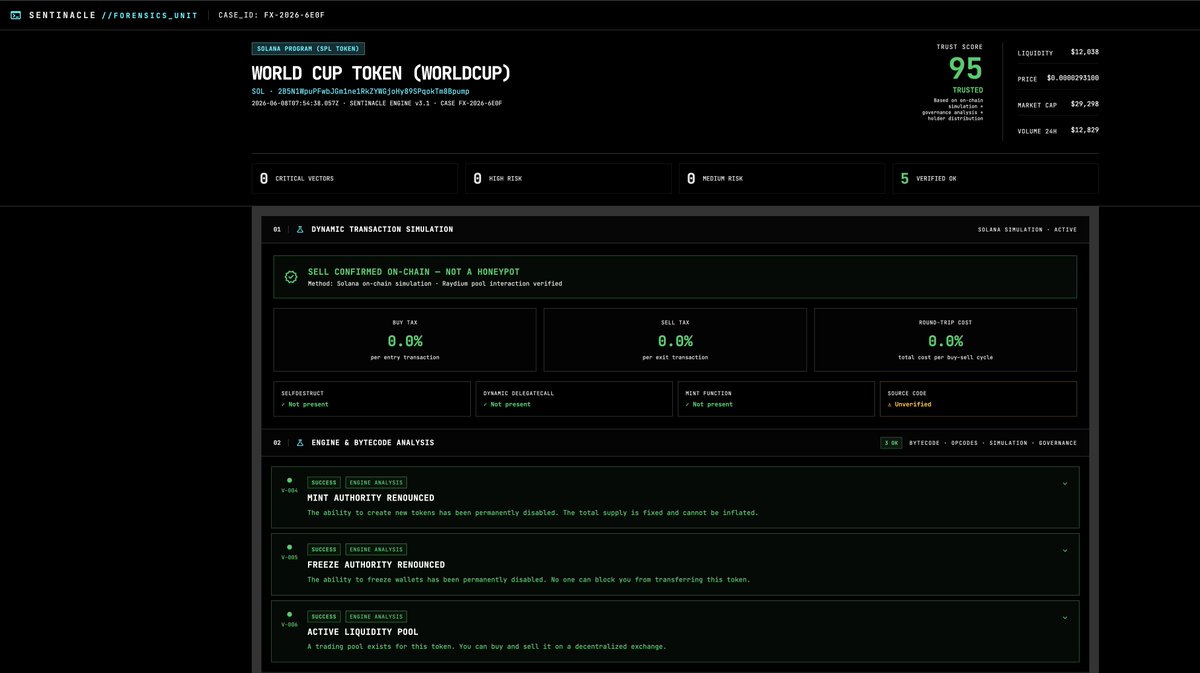Screen dimensions: 1200x673
Task: Expand the Mint Authority Renounced card chevron
Action: pos(1065,483)
